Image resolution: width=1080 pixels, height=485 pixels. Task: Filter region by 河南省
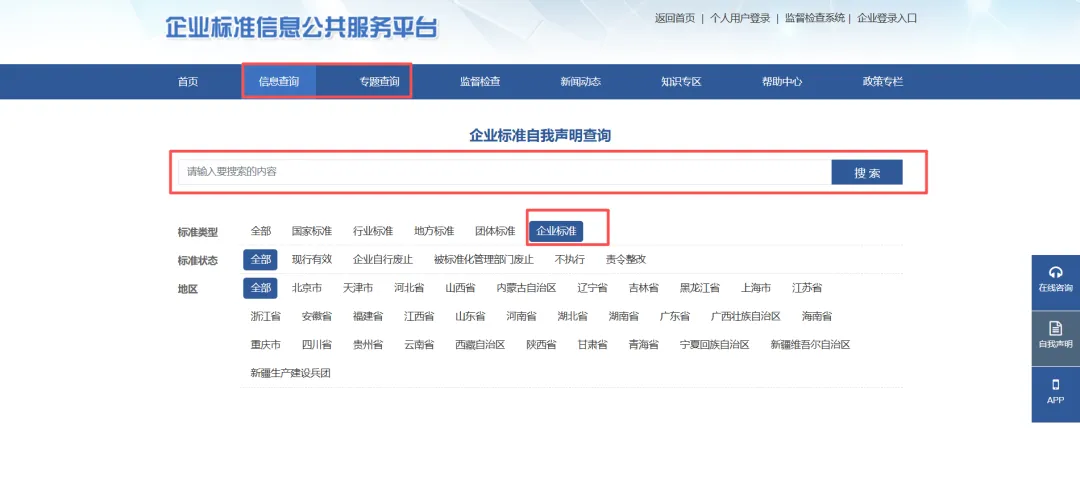(521, 316)
